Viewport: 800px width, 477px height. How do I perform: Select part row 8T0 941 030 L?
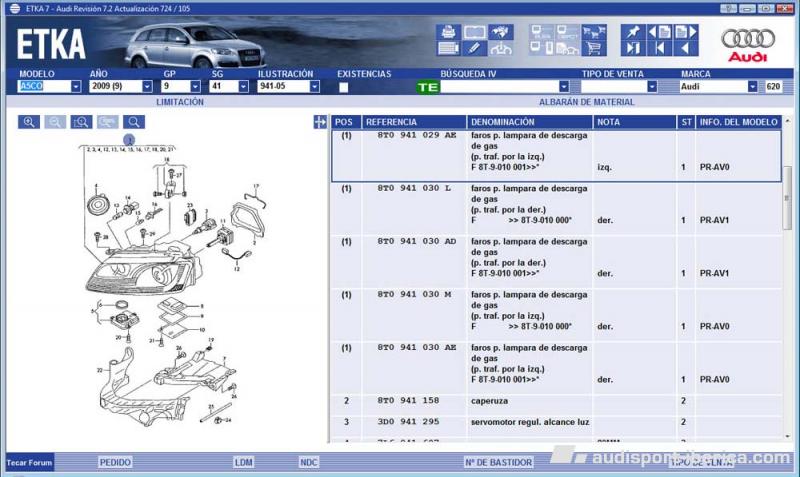[556, 209]
